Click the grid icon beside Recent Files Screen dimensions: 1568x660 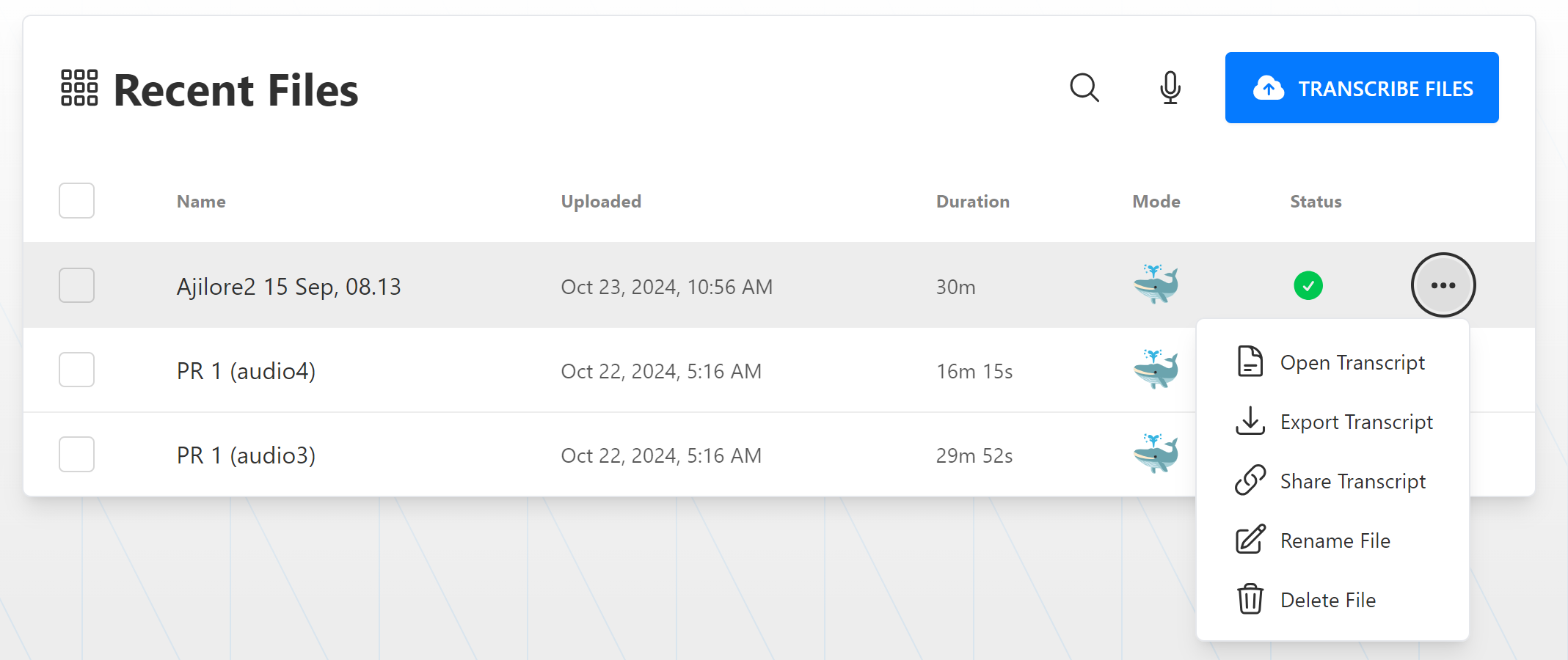pos(79,88)
